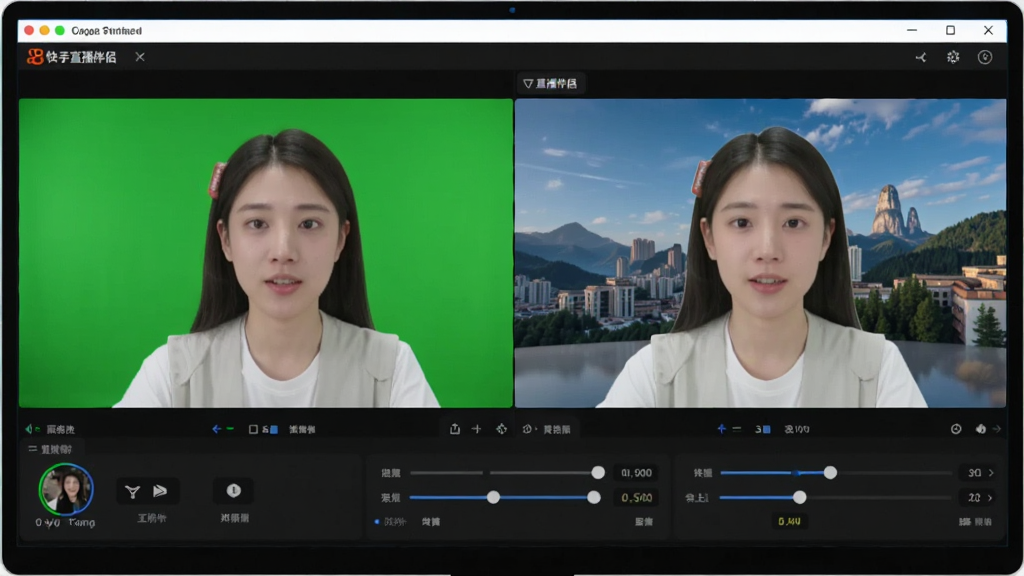Click the 01,900 value field
This screenshot has width=1024, height=576.
coord(636,473)
